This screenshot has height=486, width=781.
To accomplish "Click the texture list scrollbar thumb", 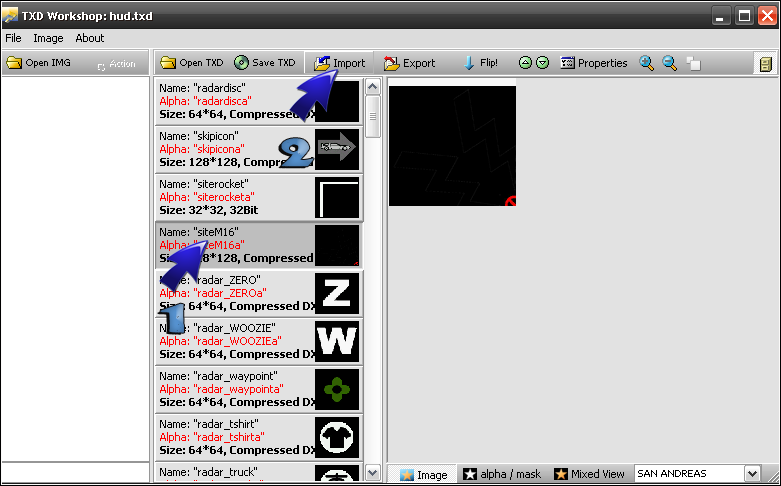I will pyautogui.click(x=373, y=117).
